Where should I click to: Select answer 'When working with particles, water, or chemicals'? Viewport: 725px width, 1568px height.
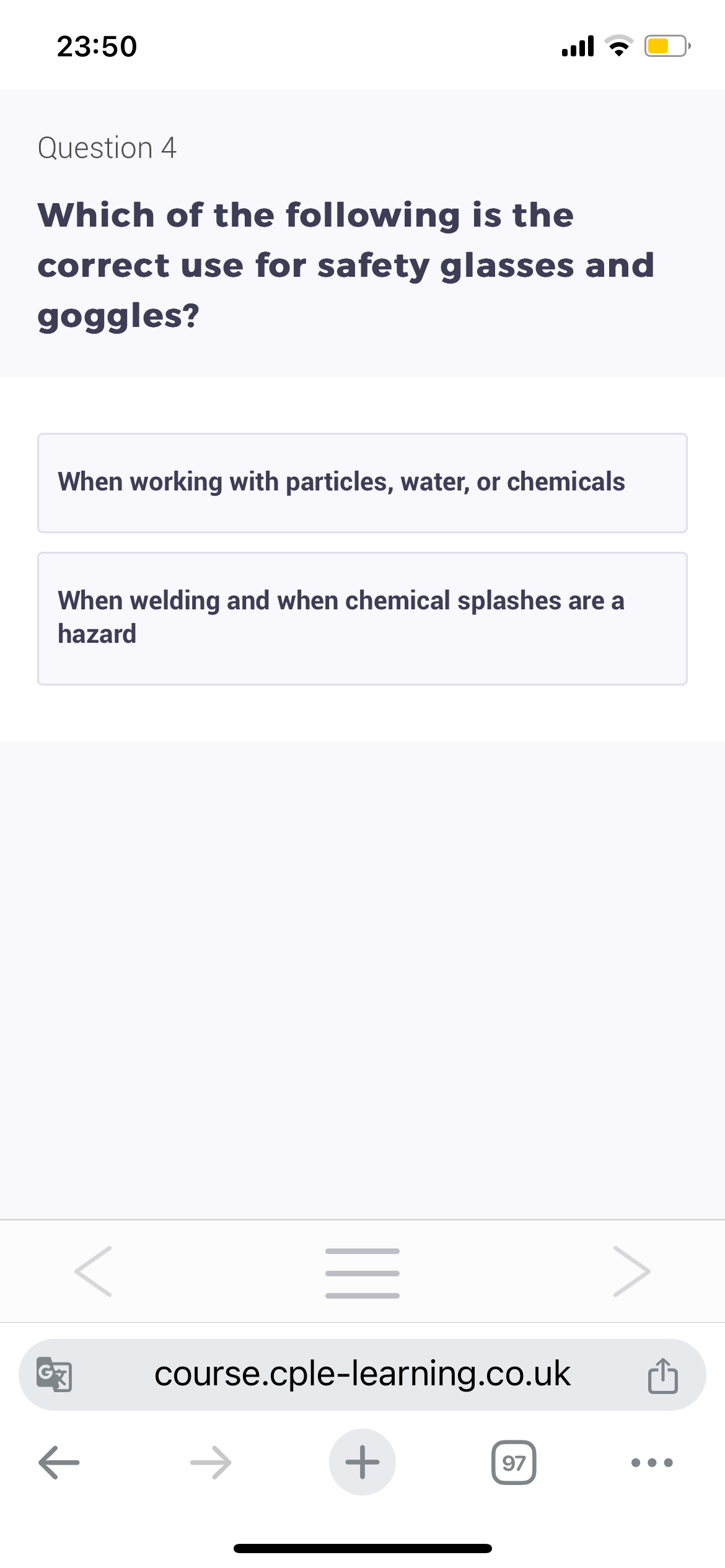pyautogui.click(x=362, y=482)
